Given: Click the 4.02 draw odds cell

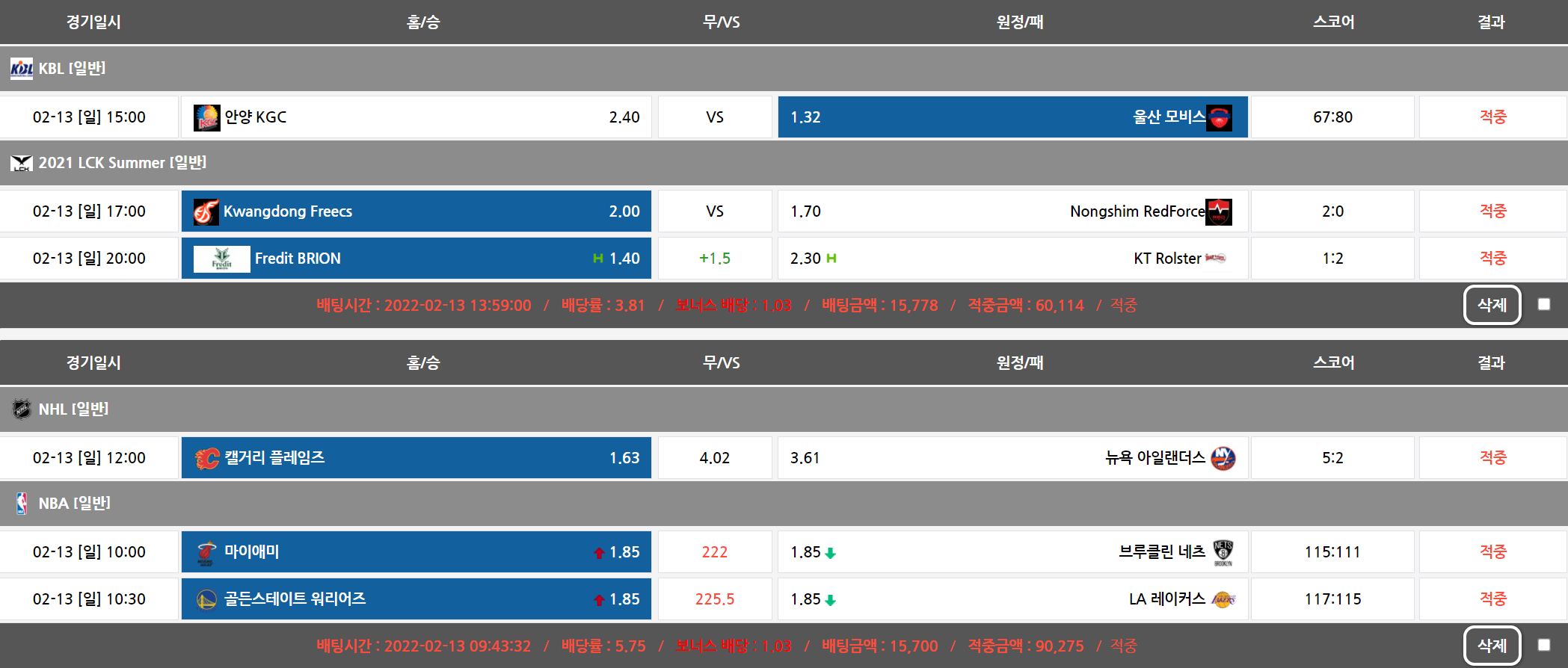Looking at the screenshot, I should point(714,458).
